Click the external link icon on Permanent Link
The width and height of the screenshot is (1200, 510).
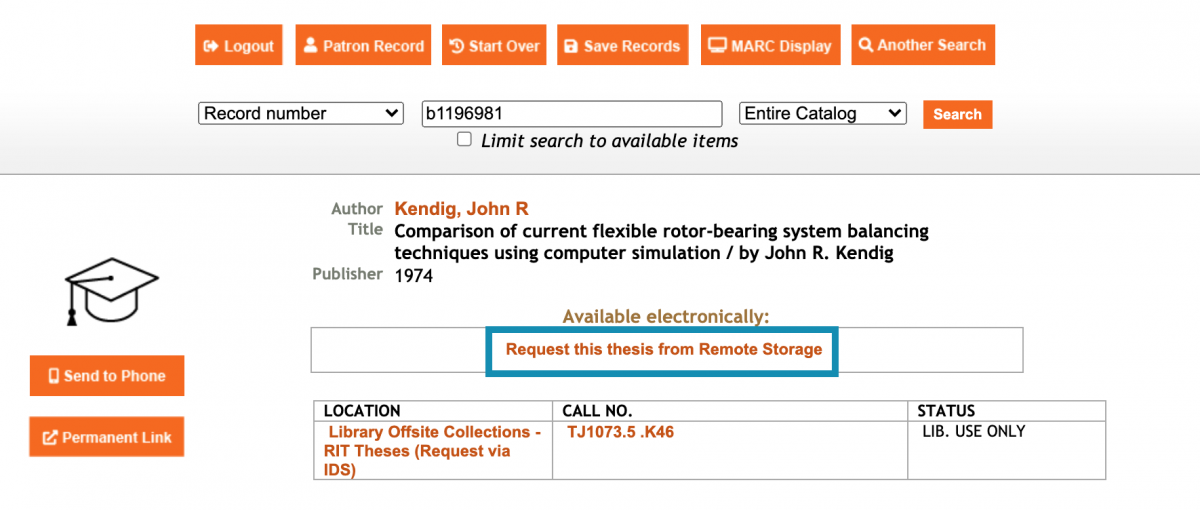point(50,438)
